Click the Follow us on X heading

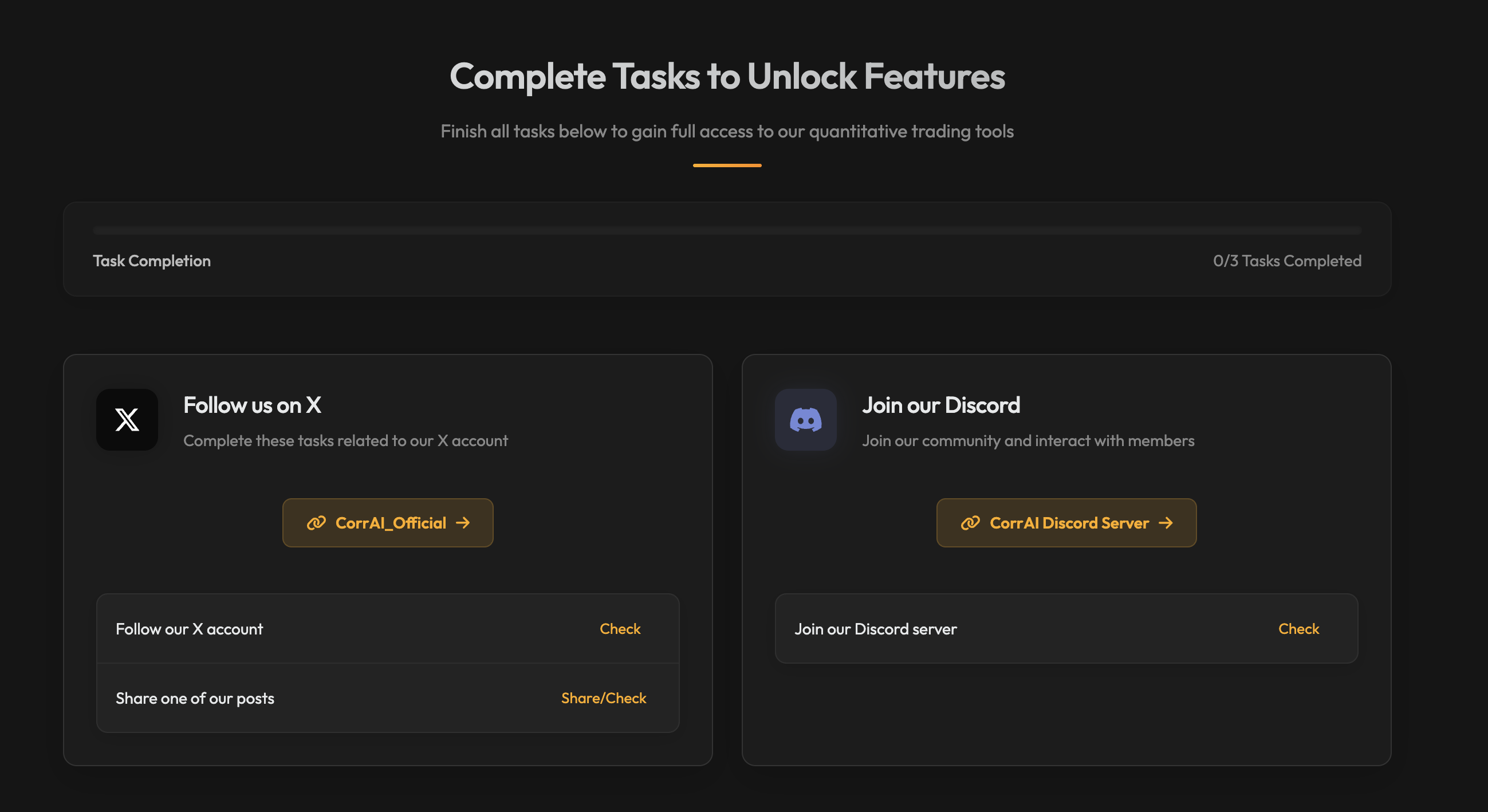252,405
